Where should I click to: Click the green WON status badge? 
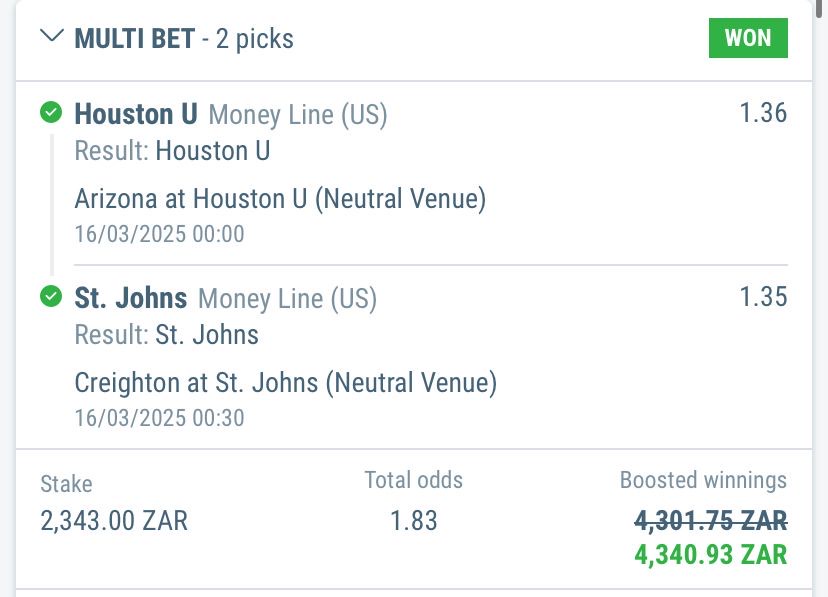pos(748,38)
